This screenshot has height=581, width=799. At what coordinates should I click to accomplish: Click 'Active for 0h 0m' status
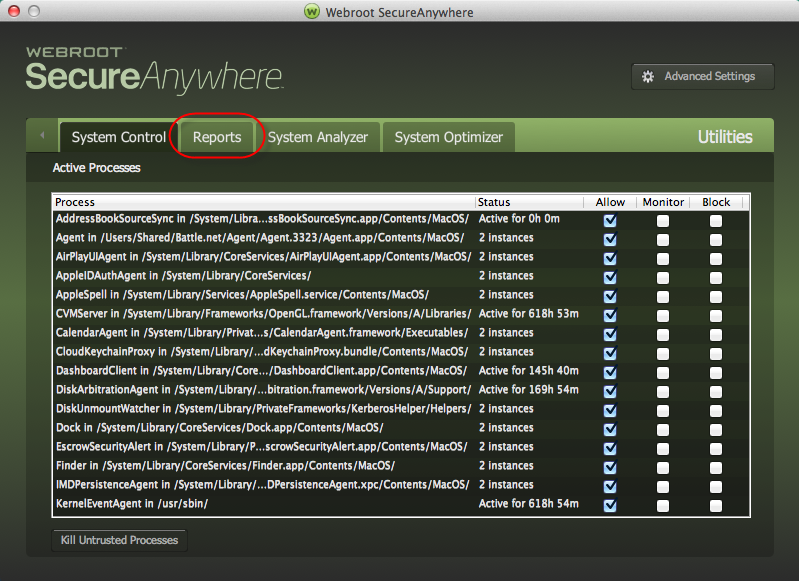pyautogui.click(x=519, y=219)
